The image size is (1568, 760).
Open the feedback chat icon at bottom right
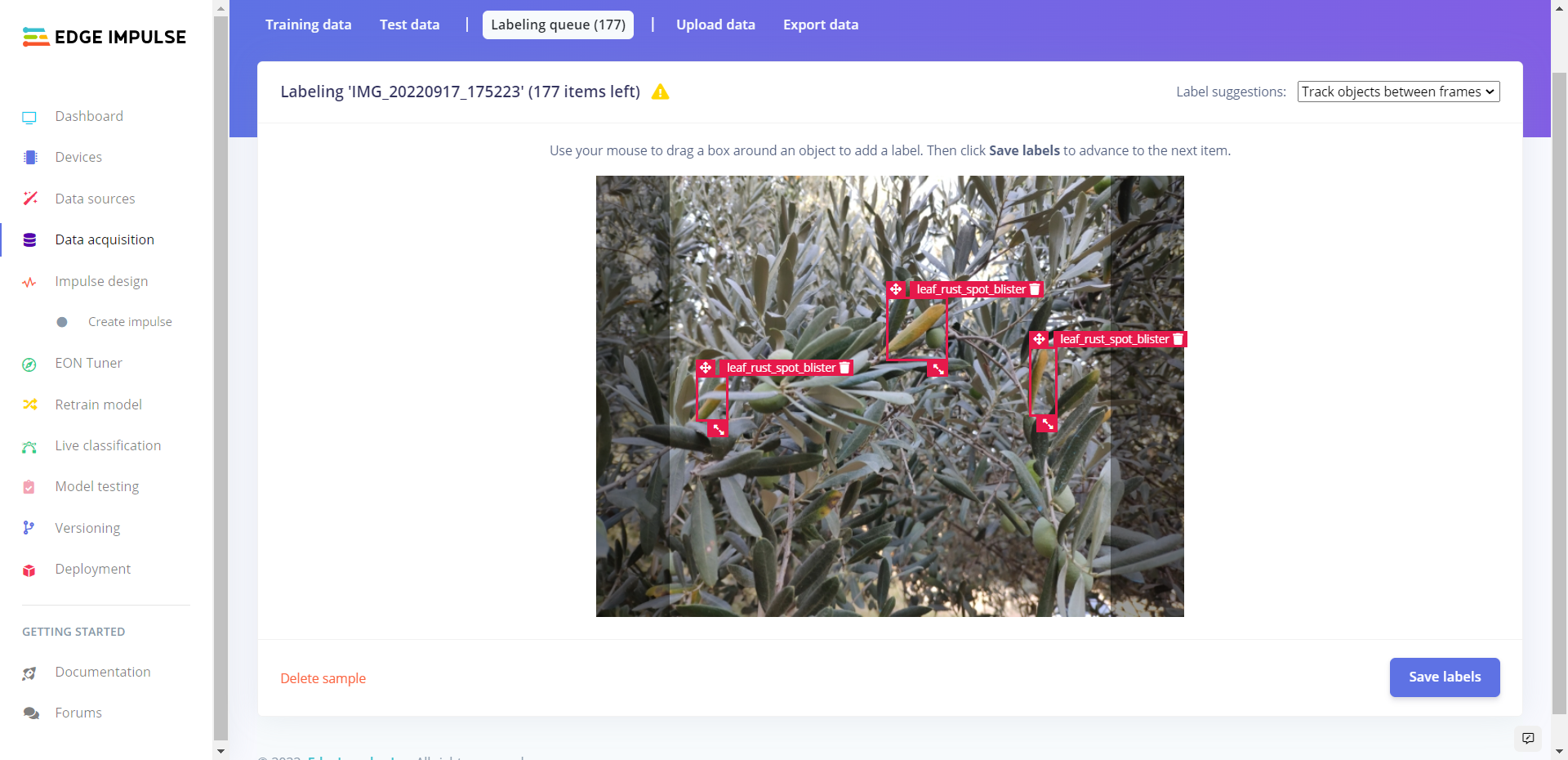(1528, 738)
